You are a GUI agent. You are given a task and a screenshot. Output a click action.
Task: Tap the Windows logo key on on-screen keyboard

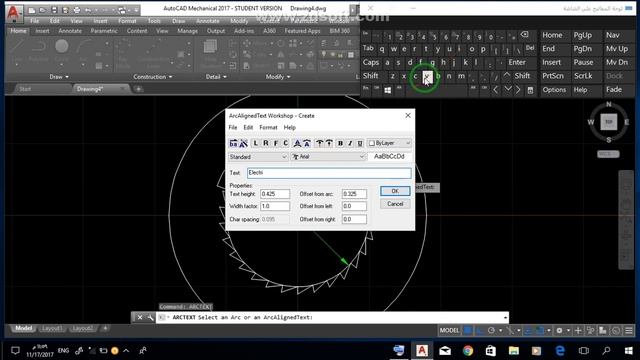[x=387, y=90]
